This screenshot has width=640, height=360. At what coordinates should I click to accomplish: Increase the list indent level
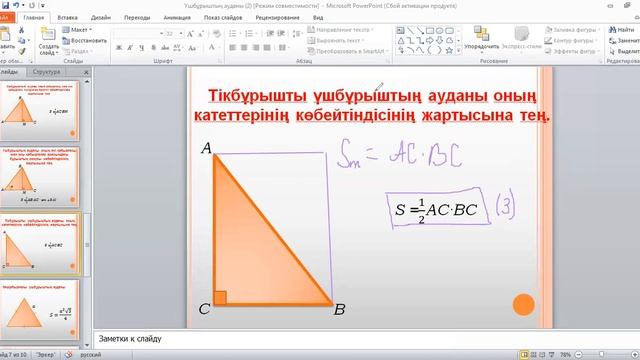point(281,34)
